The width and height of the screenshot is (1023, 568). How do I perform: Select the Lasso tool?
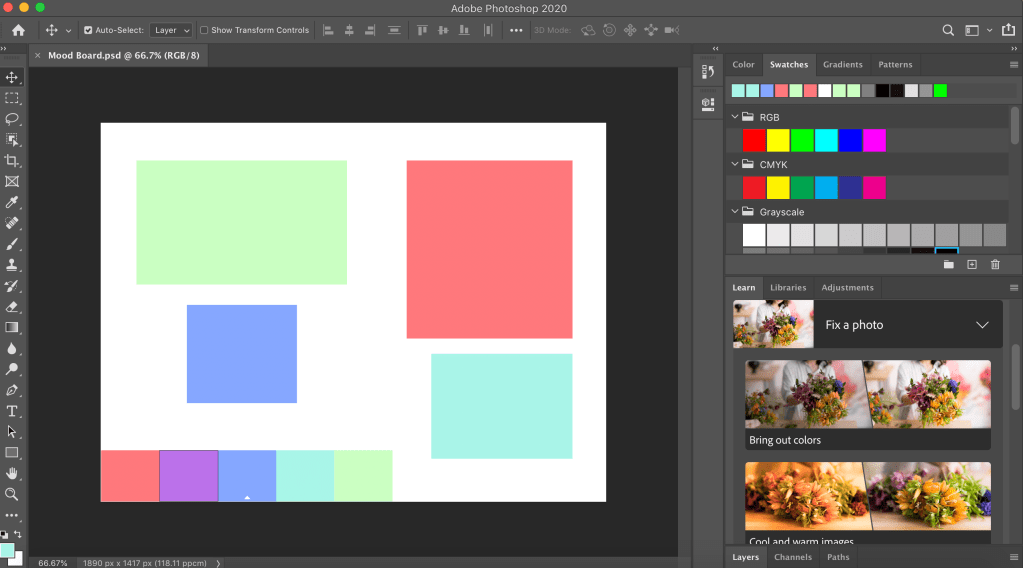point(12,119)
